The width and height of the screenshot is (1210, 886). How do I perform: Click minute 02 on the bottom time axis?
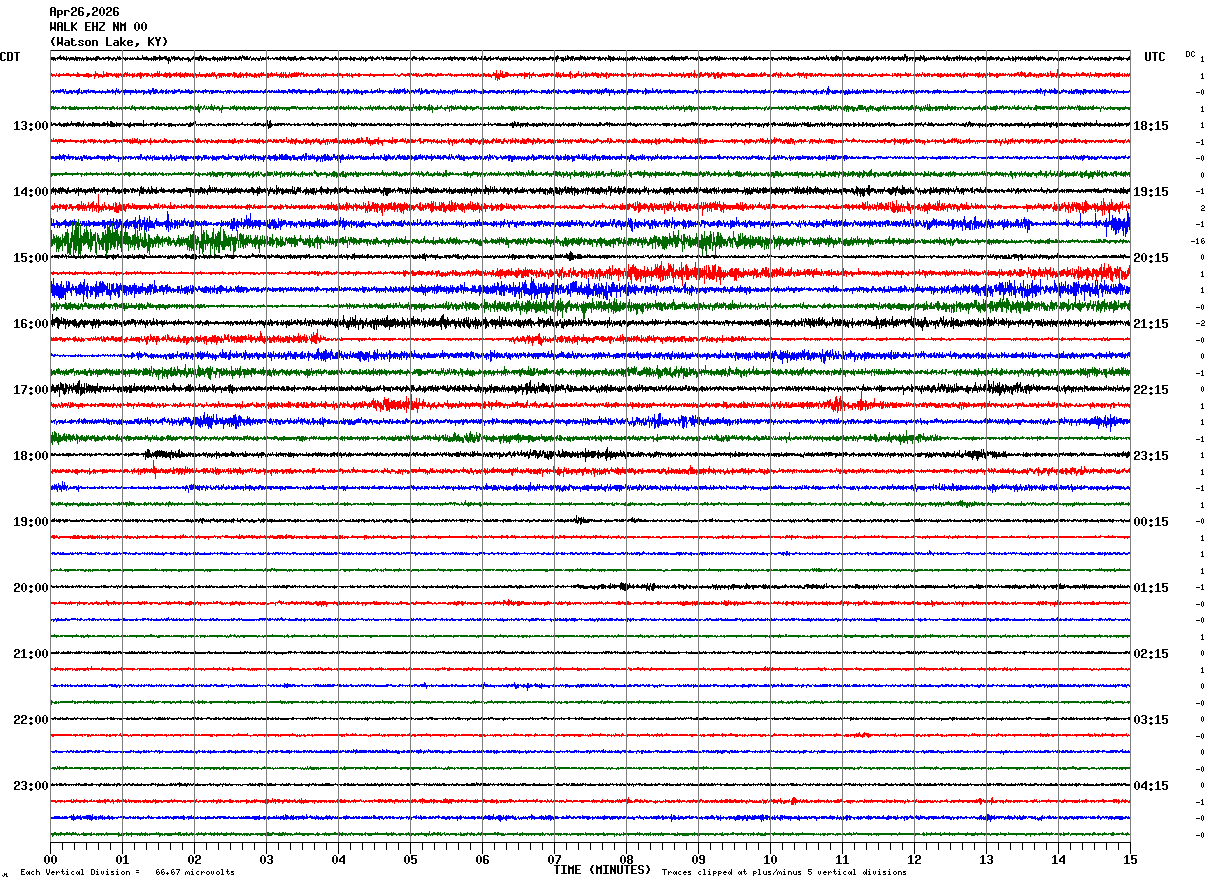tap(194, 859)
